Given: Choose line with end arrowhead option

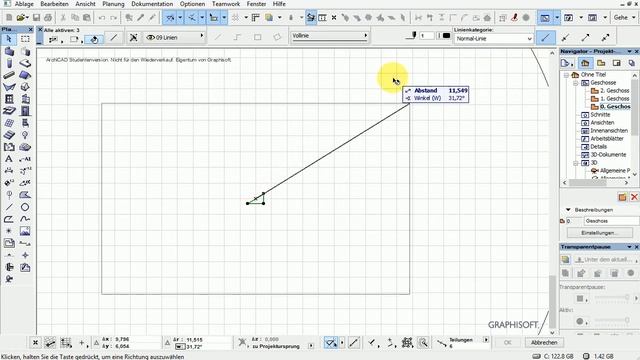Looking at the screenshot, I should tap(585, 38).
